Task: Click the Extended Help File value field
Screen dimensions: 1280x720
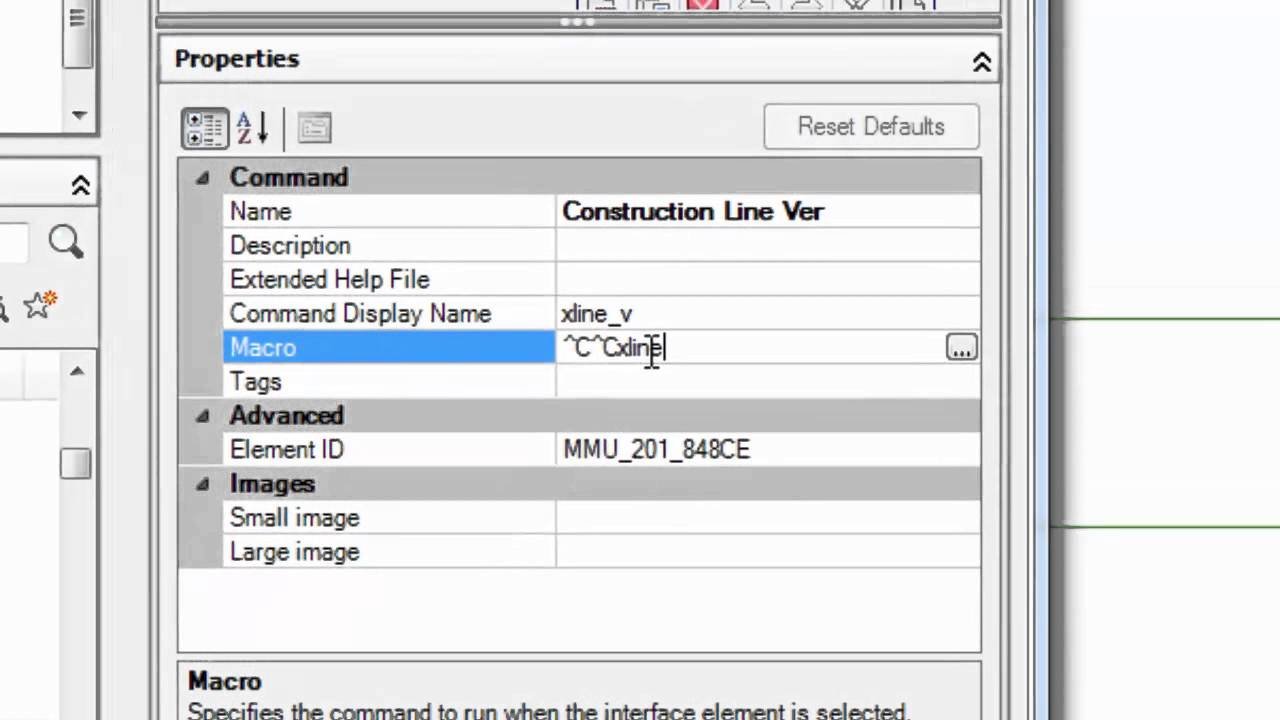Action: [768, 280]
